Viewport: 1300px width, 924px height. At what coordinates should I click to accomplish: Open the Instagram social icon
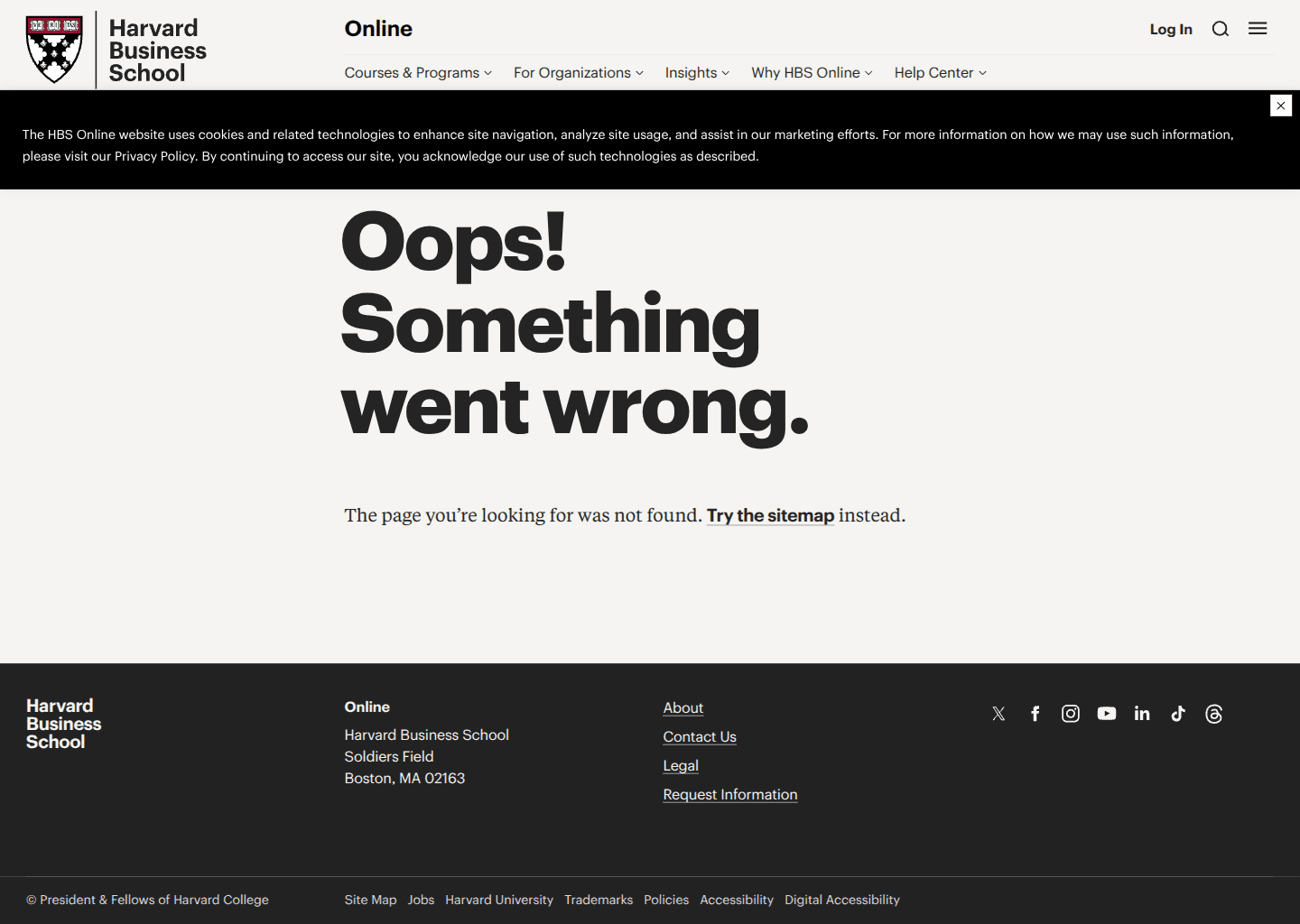coord(1071,714)
